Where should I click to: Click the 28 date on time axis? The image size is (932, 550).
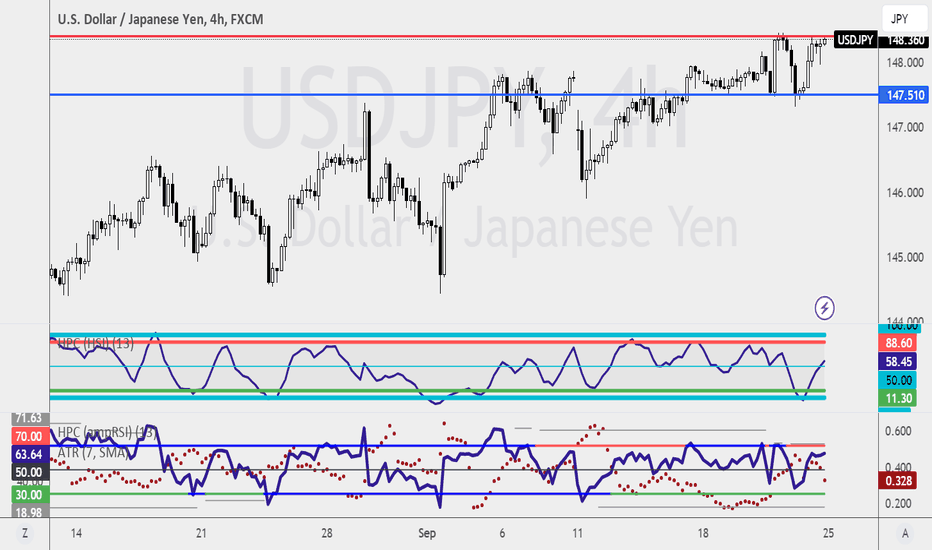pyautogui.click(x=326, y=533)
